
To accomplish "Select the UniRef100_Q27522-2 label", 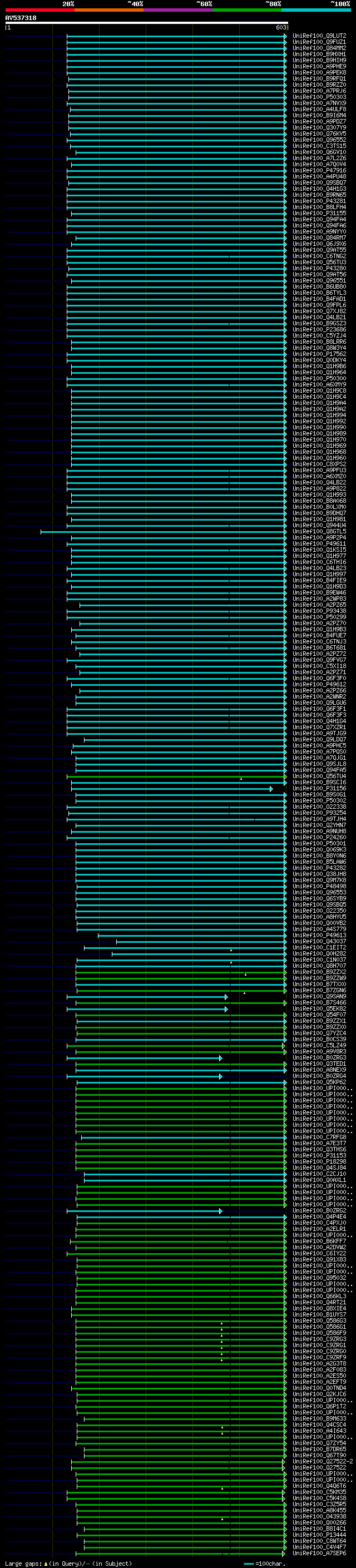I will pyautogui.click(x=323, y=1461).
